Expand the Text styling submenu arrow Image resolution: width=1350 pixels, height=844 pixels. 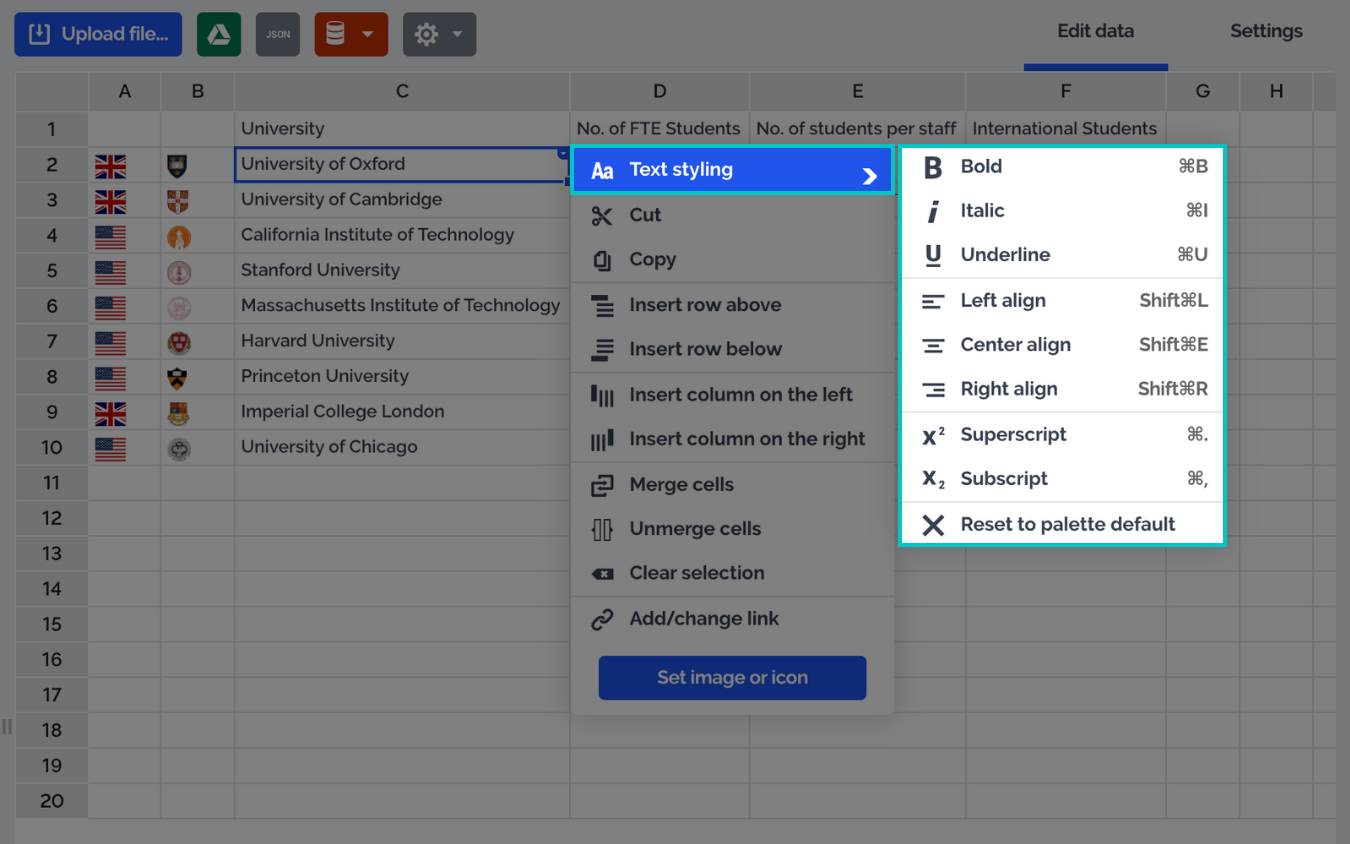[x=869, y=176]
